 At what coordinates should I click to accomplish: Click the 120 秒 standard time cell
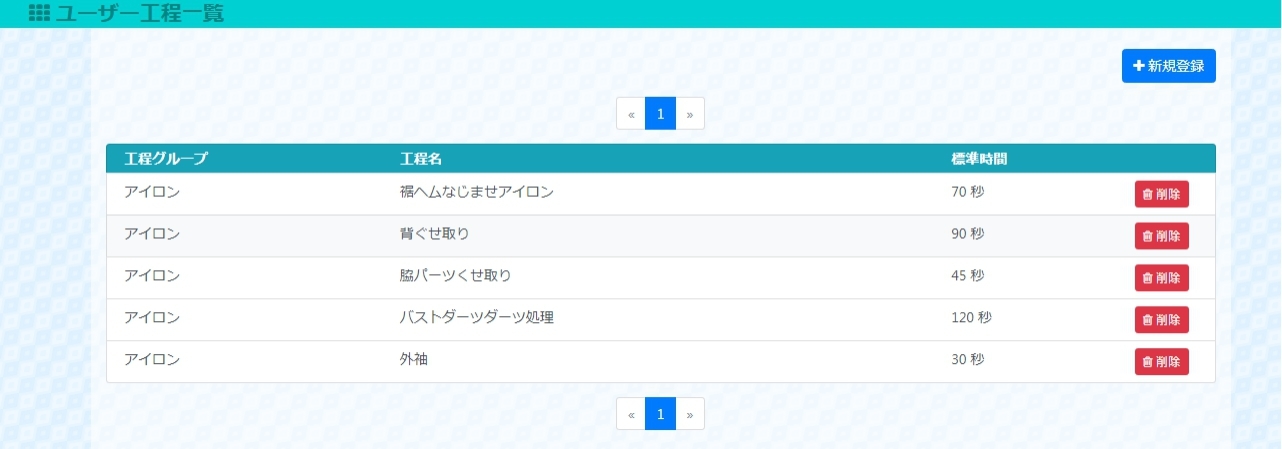pos(971,318)
